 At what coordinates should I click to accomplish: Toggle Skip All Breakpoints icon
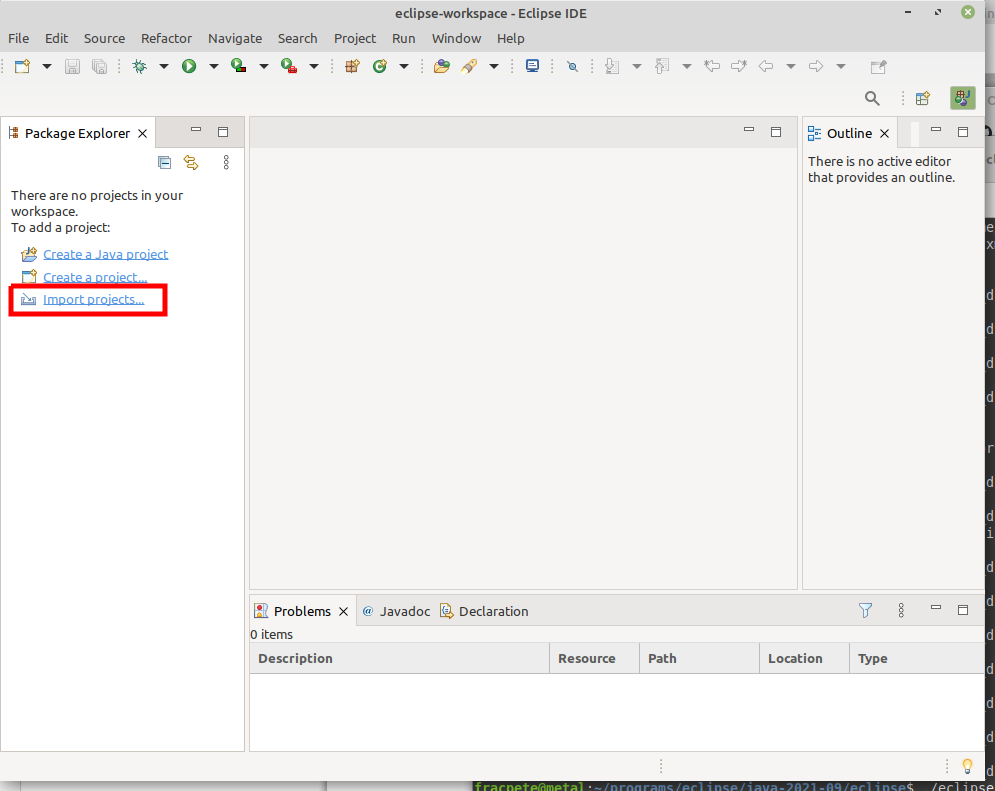572,67
